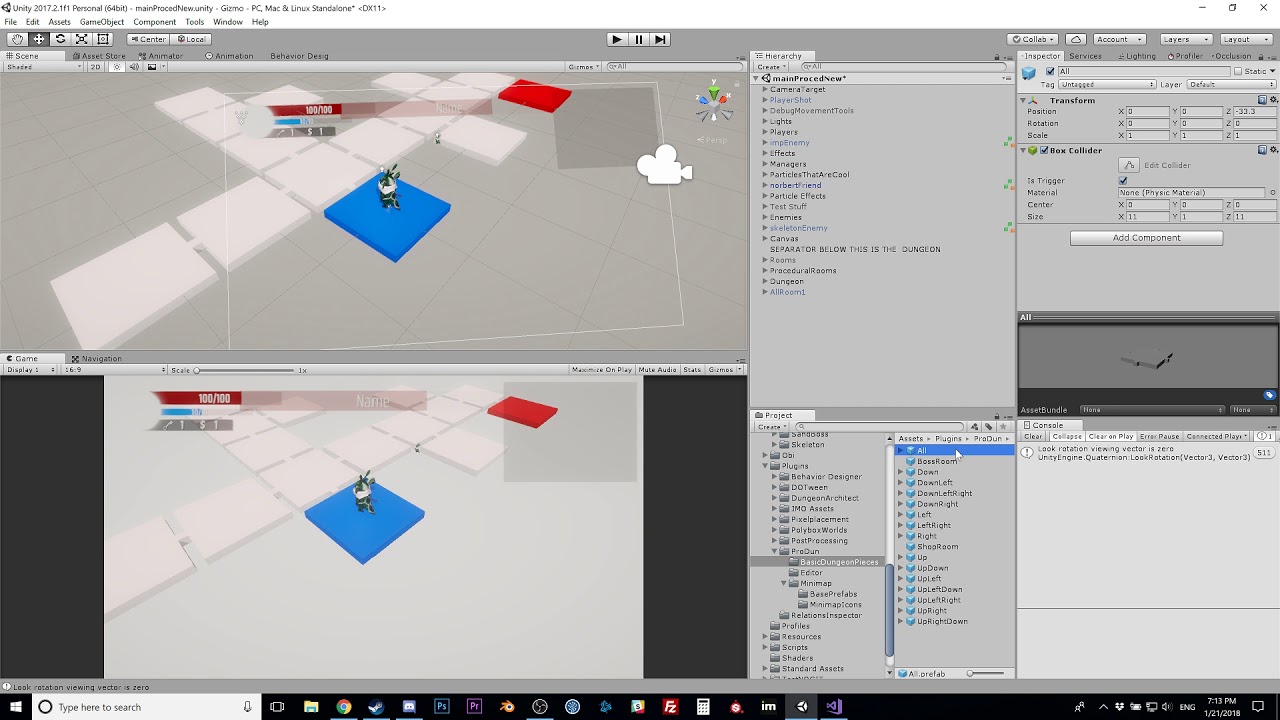1280x720 pixels.
Task: Click the Edit Collider button
Action: coord(1129,165)
